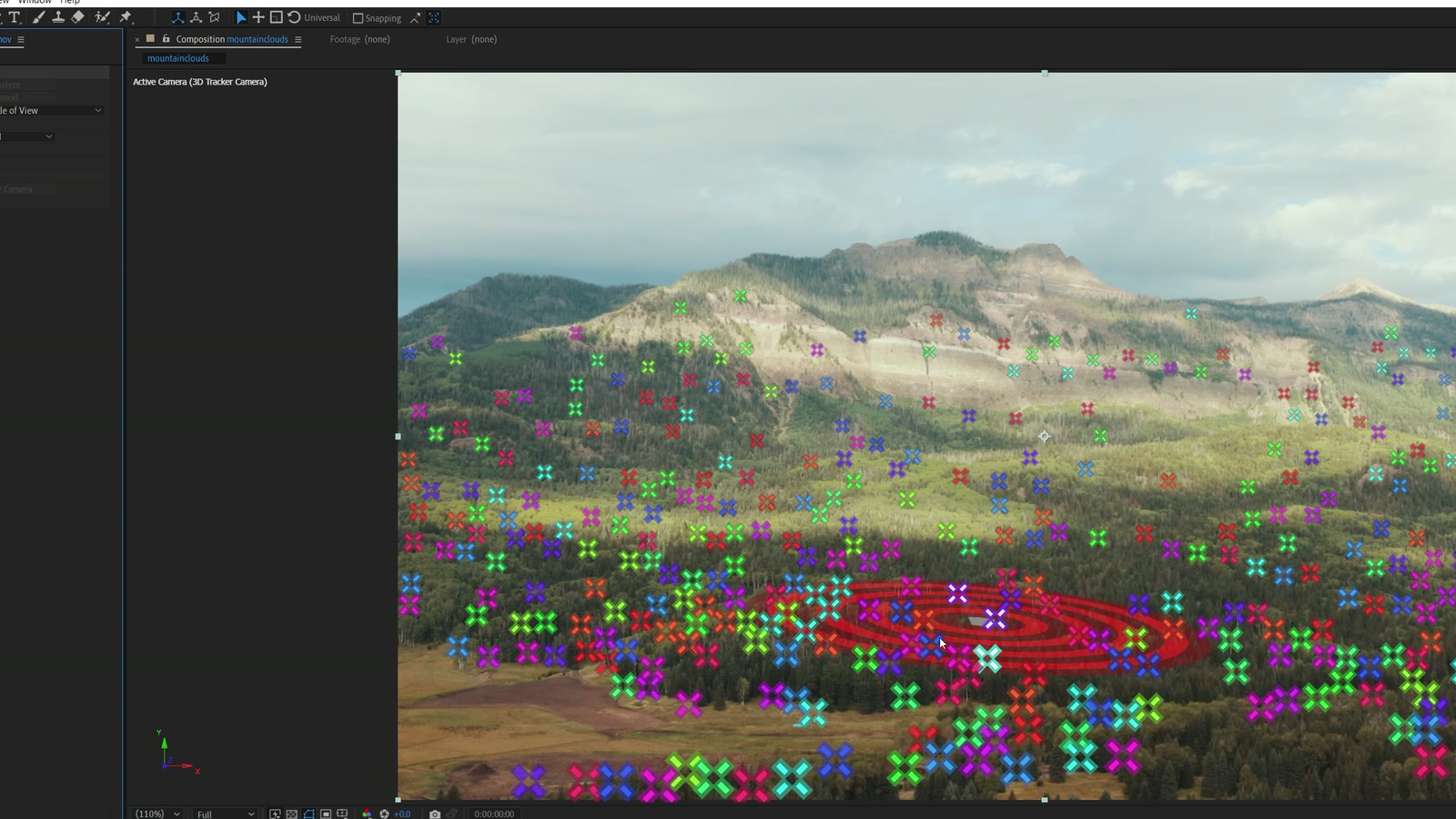This screenshot has height=819, width=1456.
Task: Choose World Axis mode icon
Action: point(196,17)
